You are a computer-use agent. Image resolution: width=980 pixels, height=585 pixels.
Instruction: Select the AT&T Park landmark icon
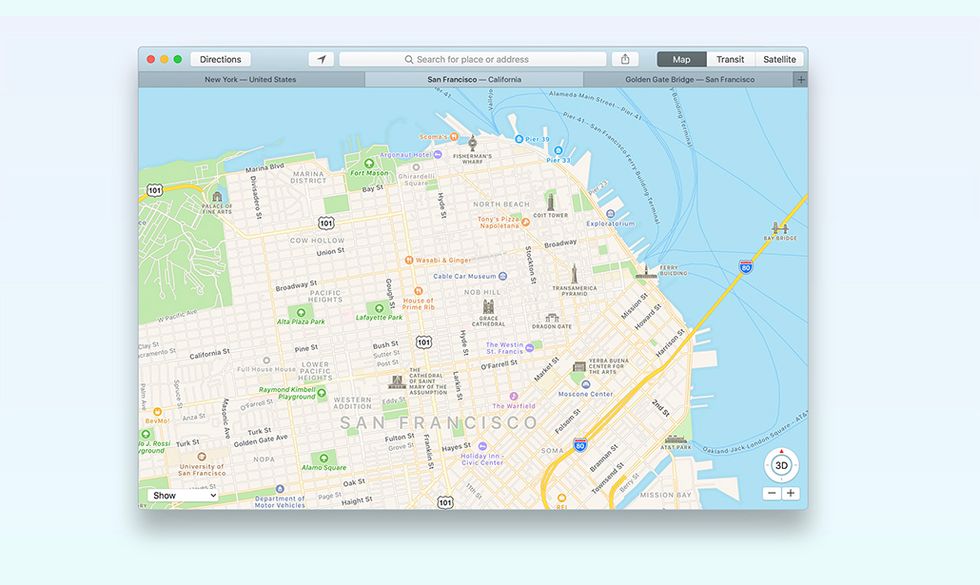(x=676, y=439)
